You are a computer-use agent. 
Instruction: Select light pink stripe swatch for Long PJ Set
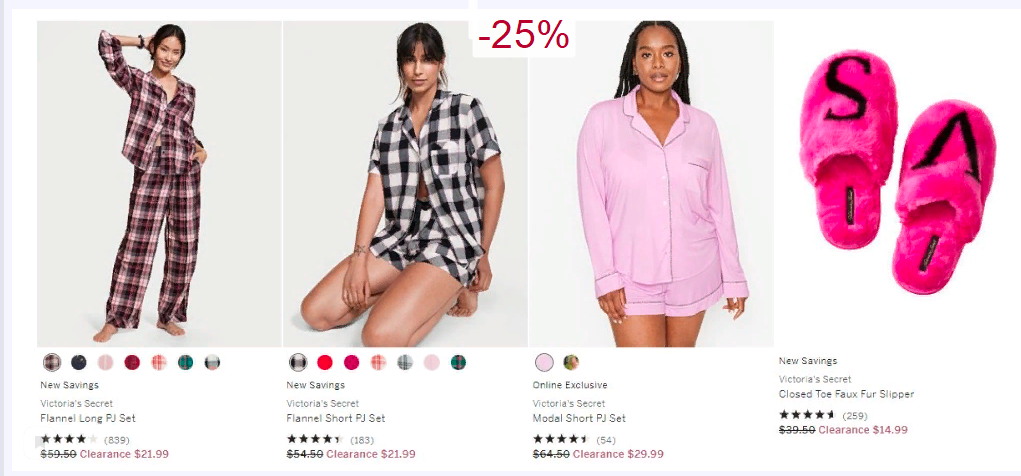[105, 362]
